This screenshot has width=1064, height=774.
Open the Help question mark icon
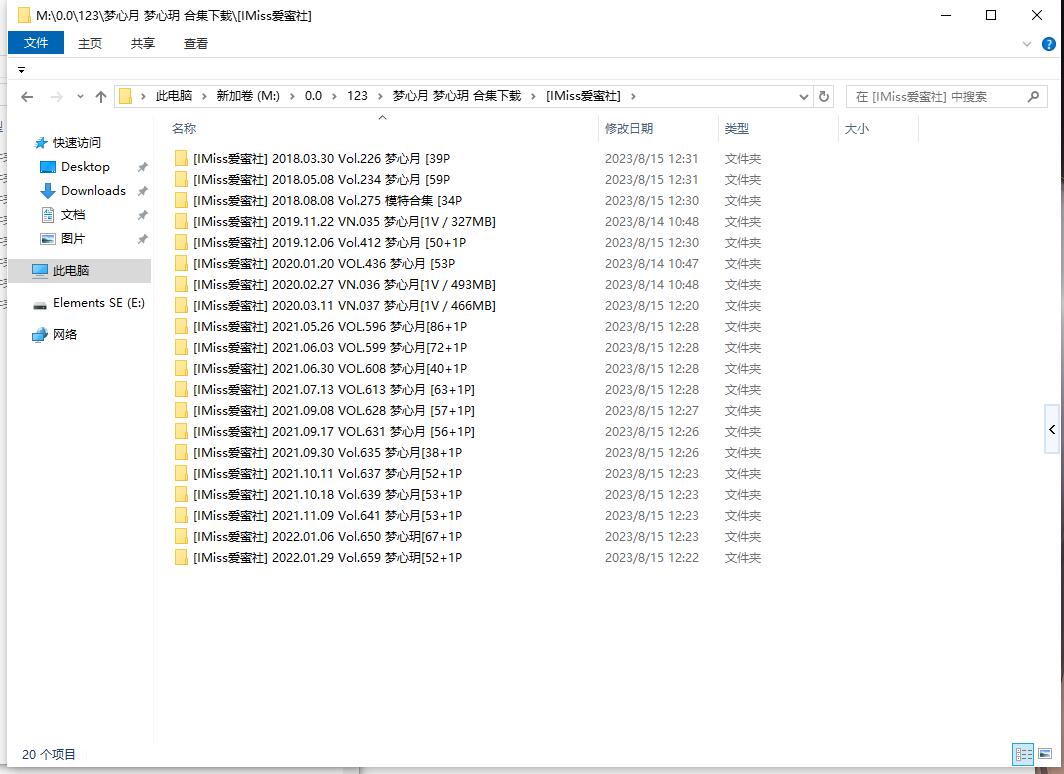click(x=1048, y=44)
